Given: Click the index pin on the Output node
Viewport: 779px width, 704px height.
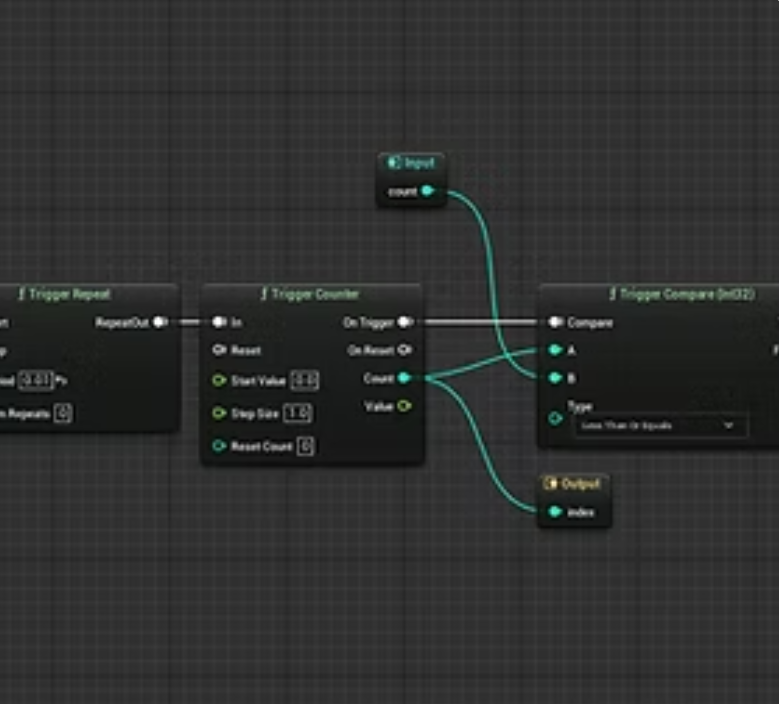Looking at the screenshot, I should click(555, 512).
